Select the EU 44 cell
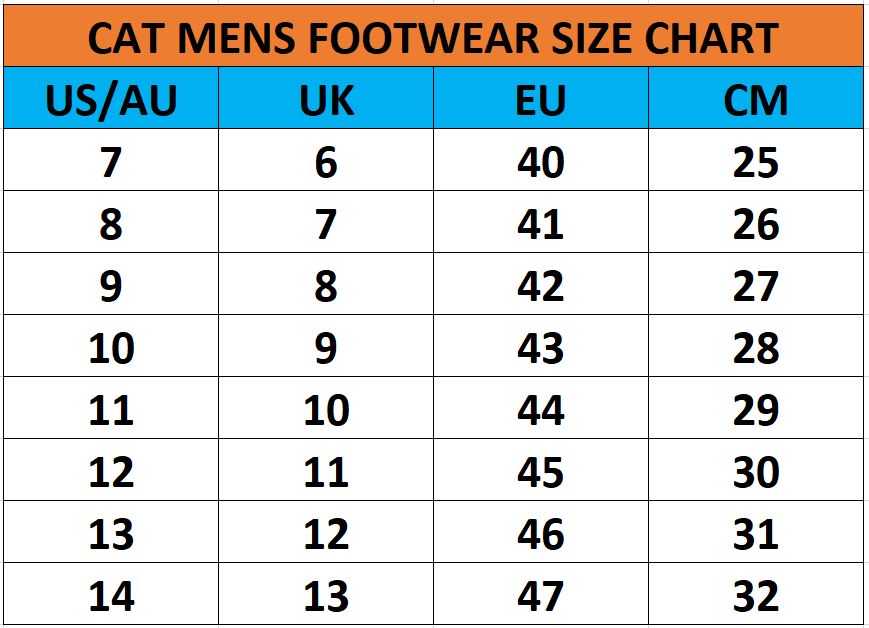The image size is (869, 628). (541, 409)
